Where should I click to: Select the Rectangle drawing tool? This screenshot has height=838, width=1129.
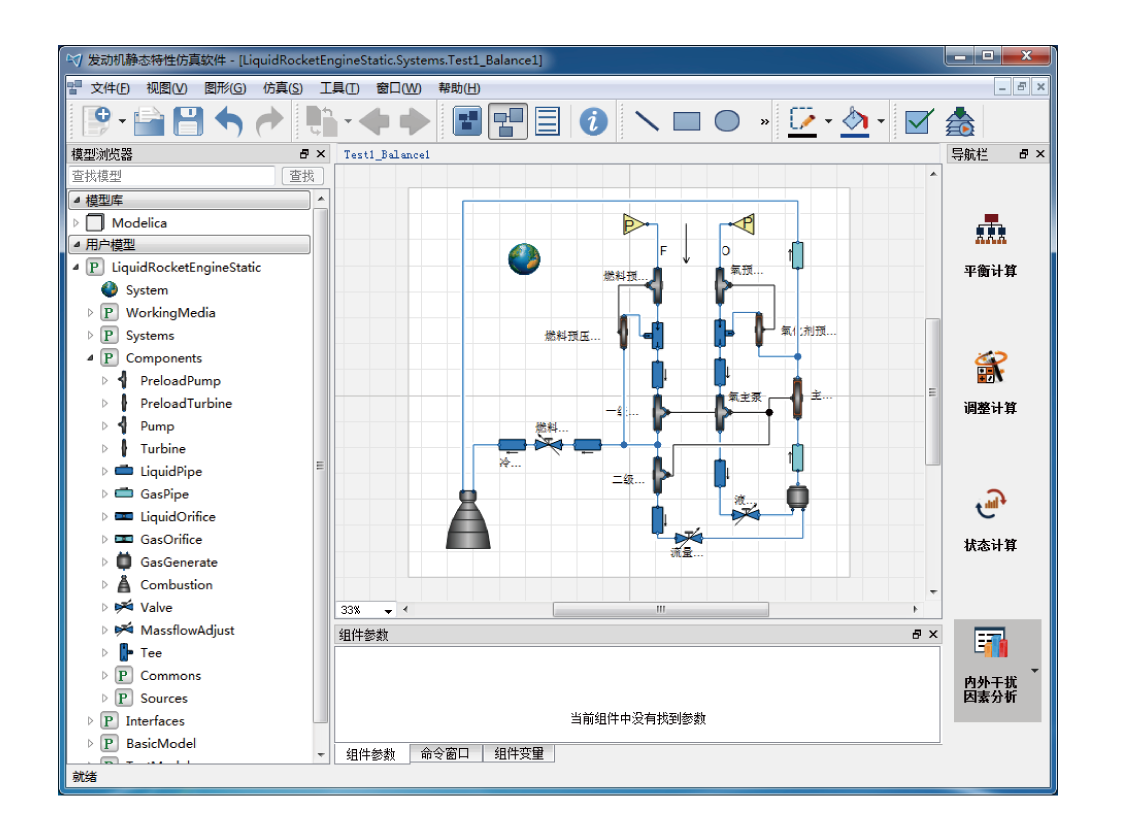(x=687, y=122)
